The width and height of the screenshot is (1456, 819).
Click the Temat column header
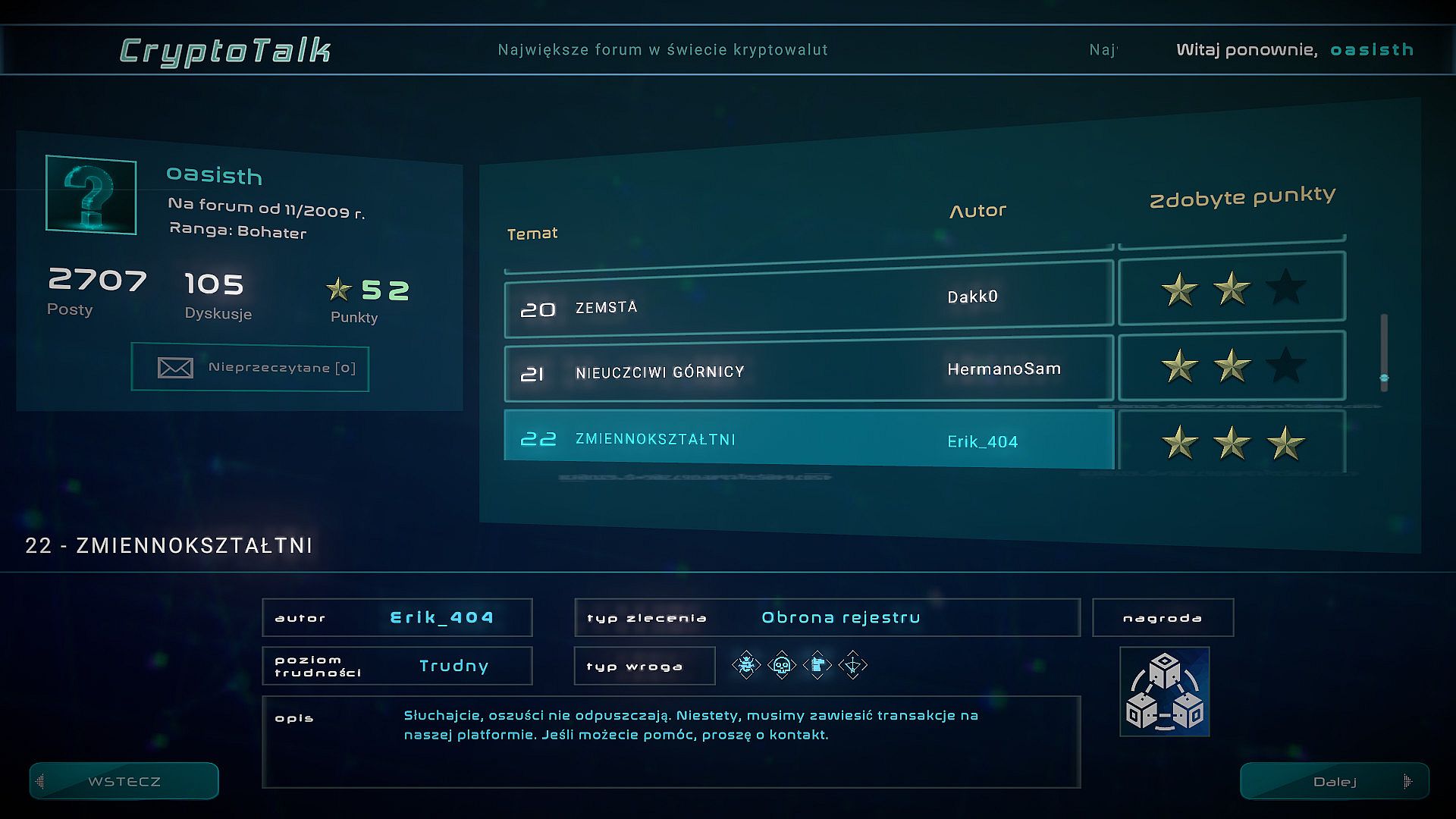click(x=532, y=234)
